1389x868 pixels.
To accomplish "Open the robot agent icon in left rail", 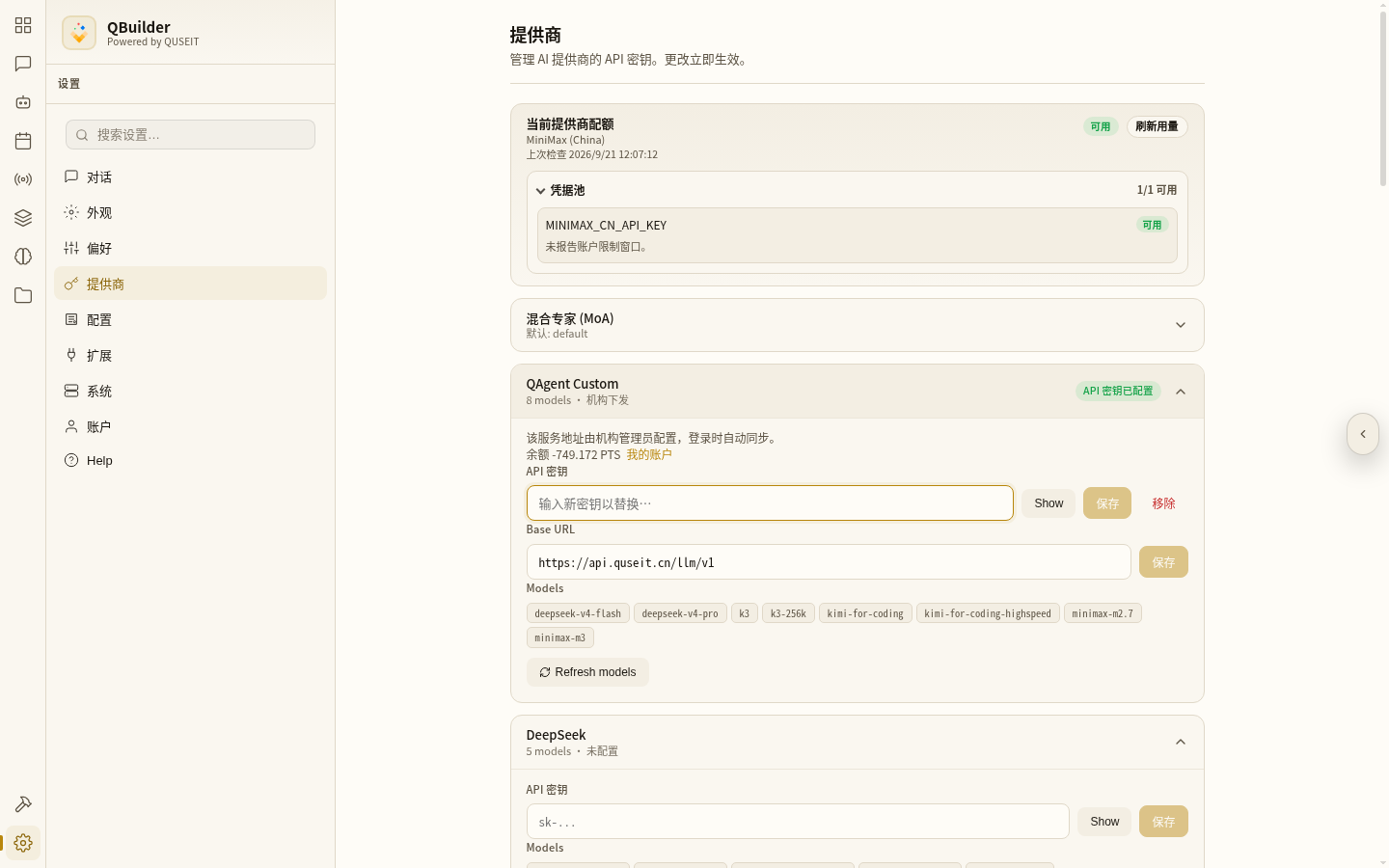I will 23,102.
